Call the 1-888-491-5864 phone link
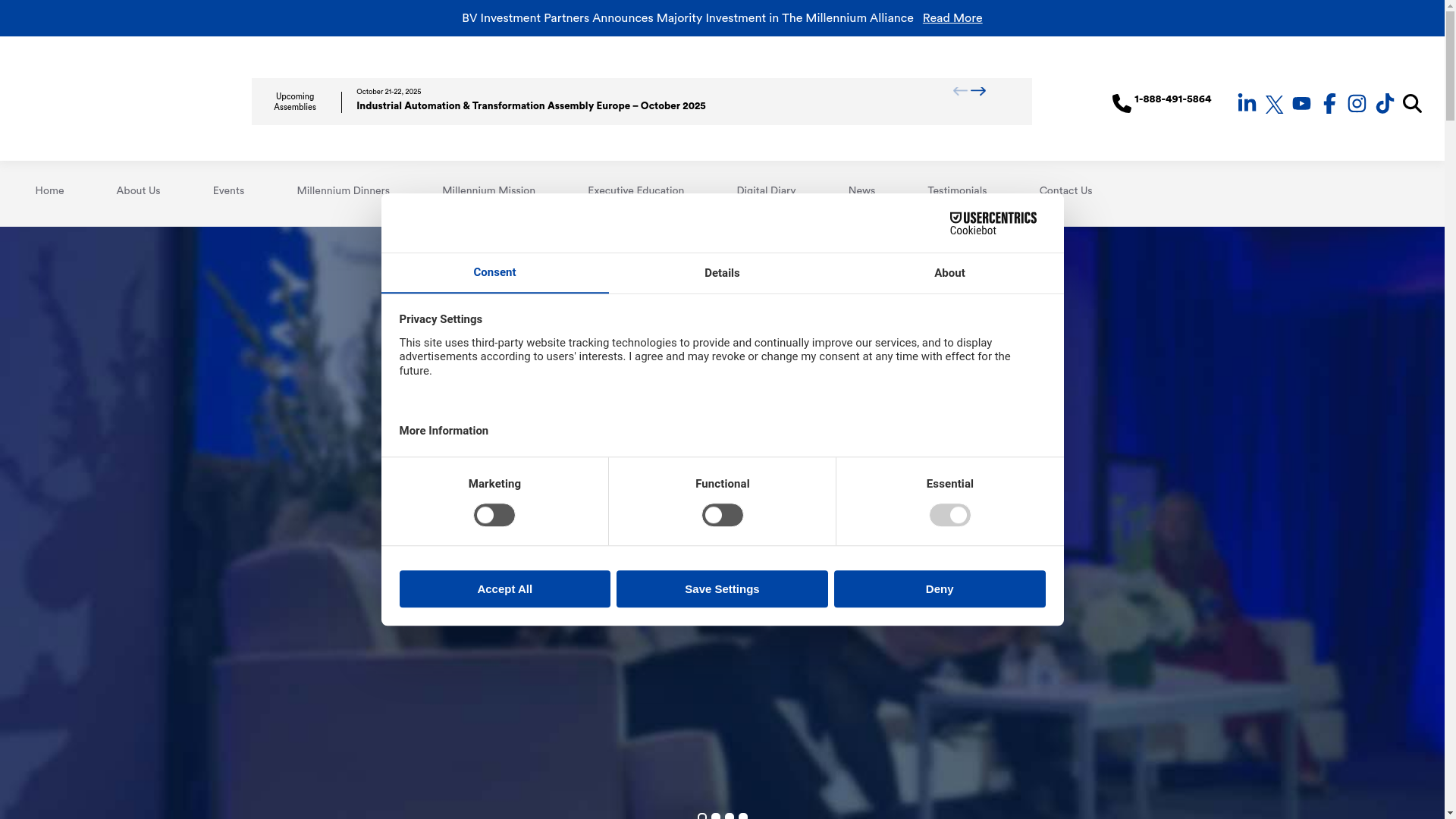 point(1172,99)
